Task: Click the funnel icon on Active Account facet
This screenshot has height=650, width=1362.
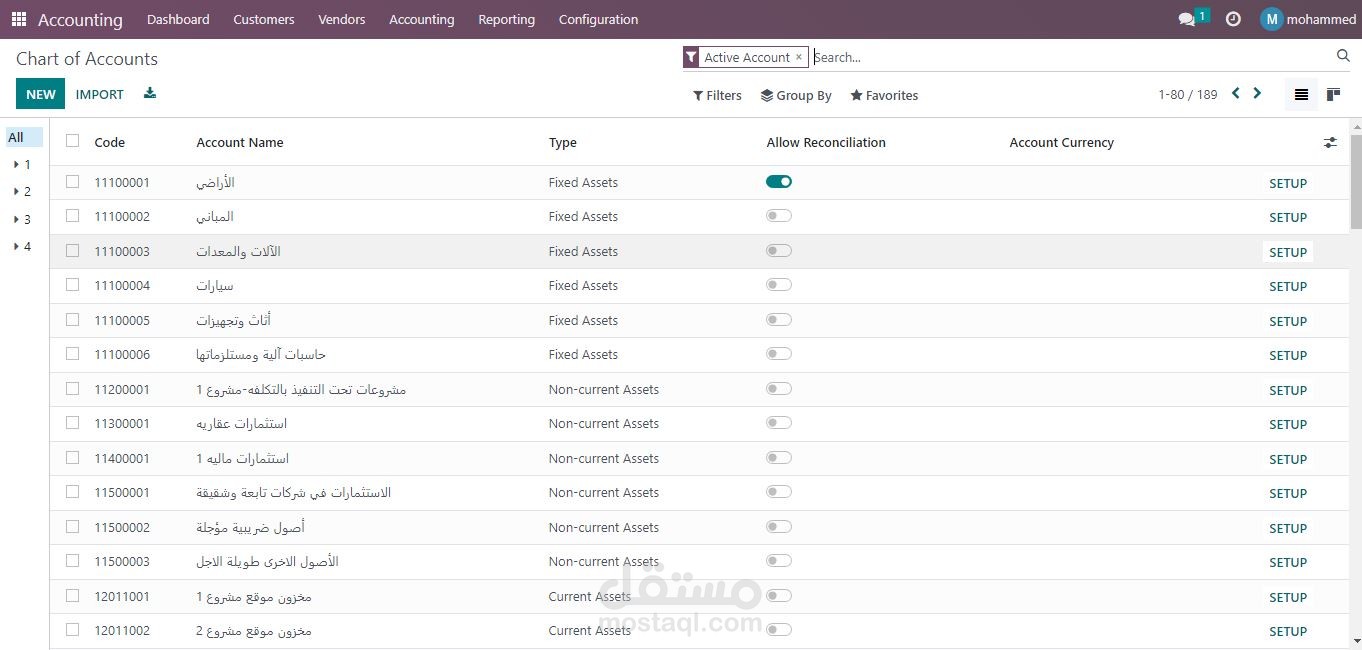Action: tap(691, 58)
